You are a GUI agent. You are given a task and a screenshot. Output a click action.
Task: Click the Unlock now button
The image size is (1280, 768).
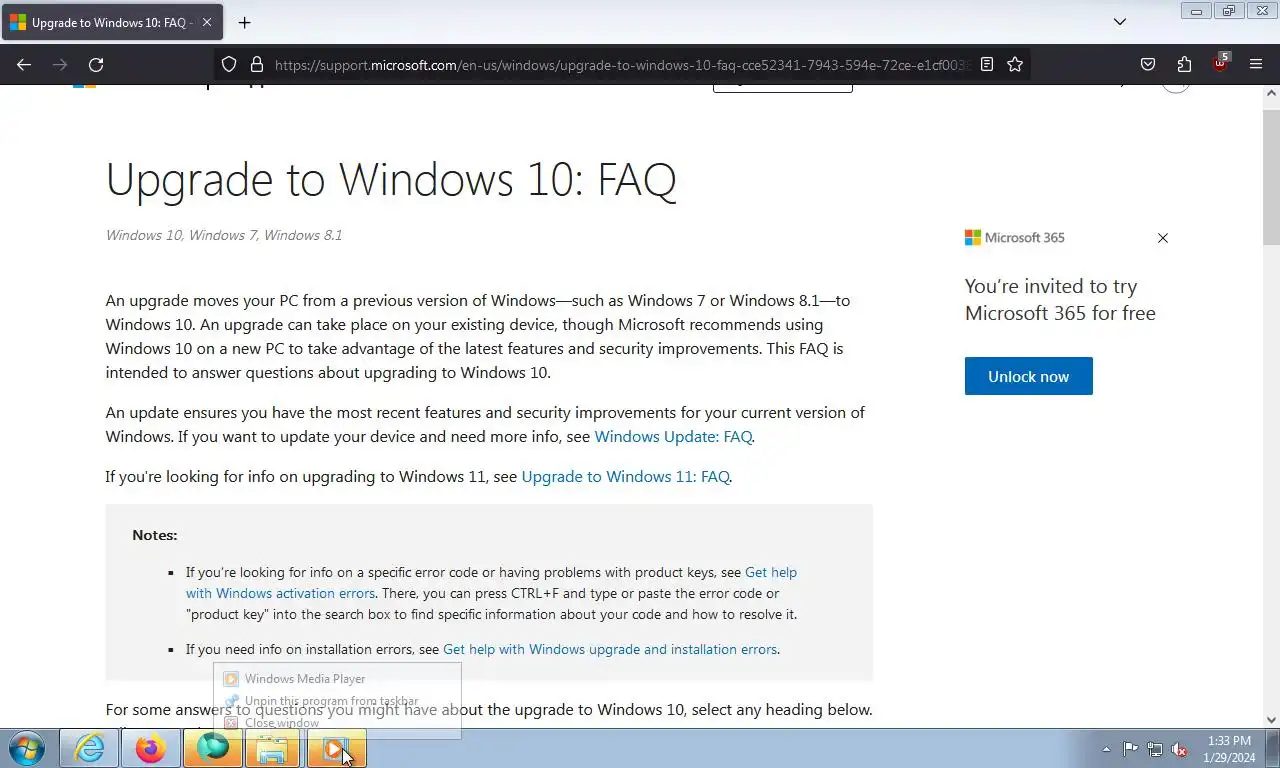pyautogui.click(x=1028, y=376)
